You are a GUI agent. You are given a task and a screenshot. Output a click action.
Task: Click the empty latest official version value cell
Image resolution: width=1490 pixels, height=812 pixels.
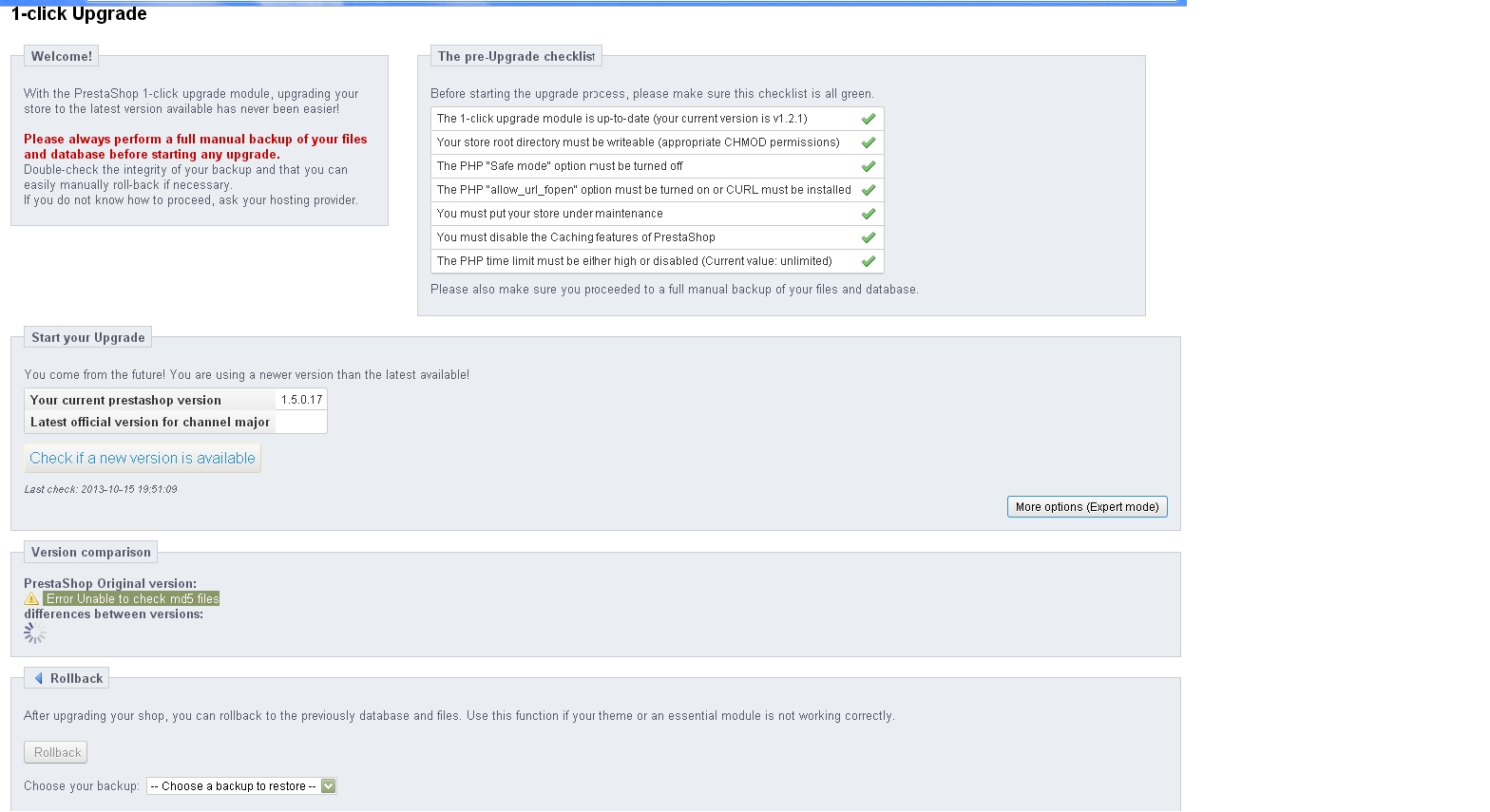[301, 423]
